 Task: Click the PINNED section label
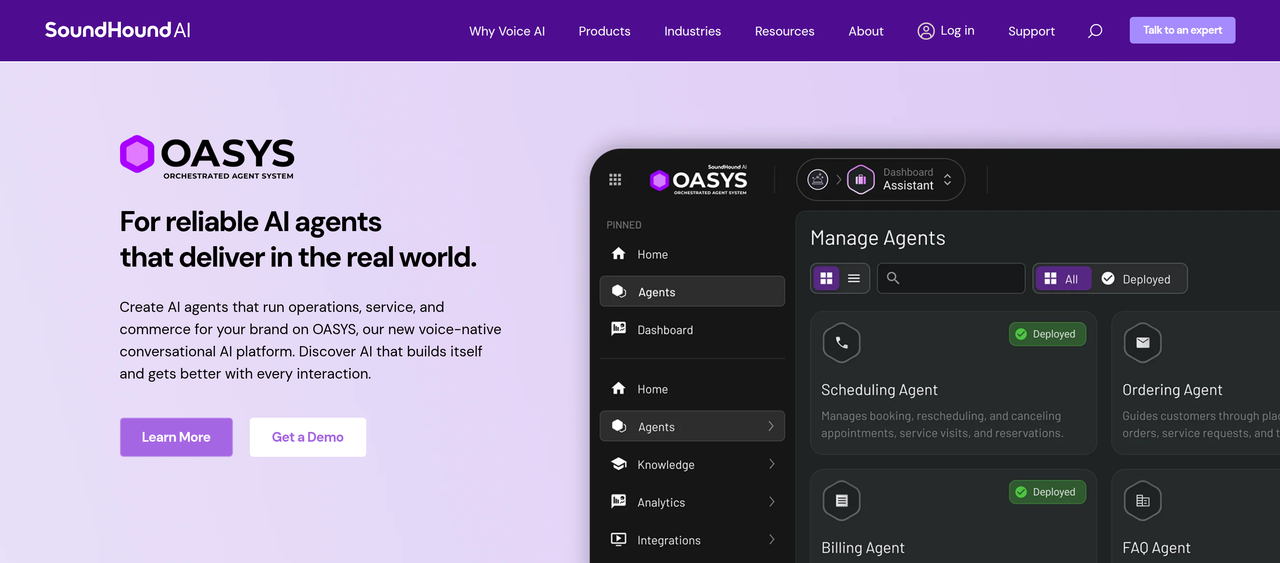[x=624, y=225]
